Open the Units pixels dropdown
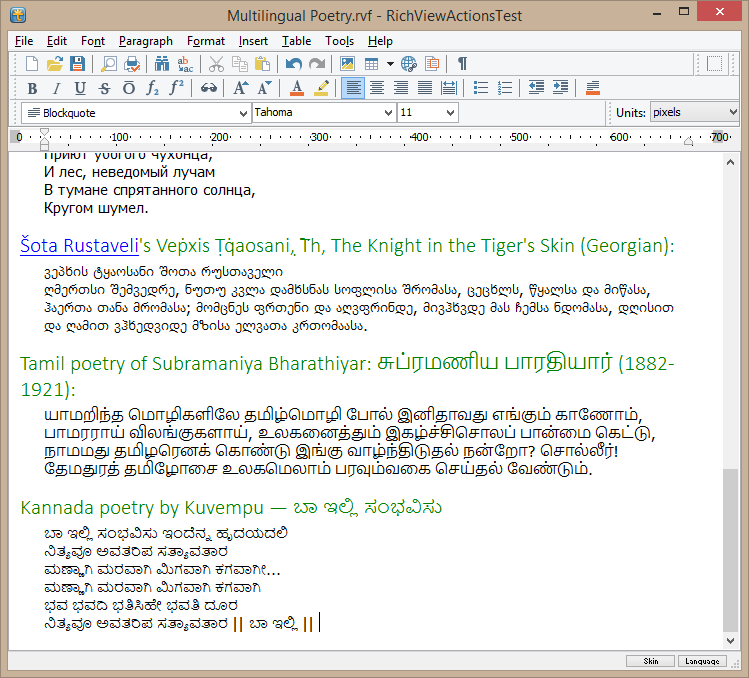The width and height of the screenshot is (749, 678). pos(733,113)
